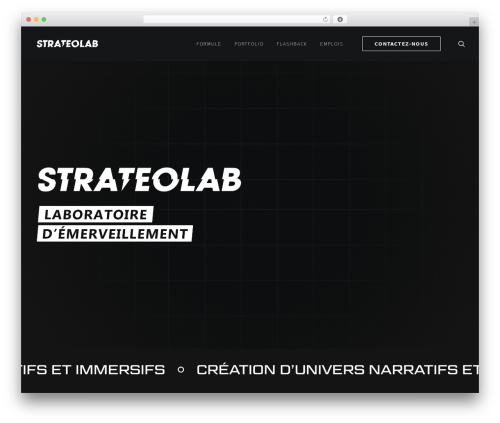Open the search icon in the site header
Image resolution: width=500 pixels, height=423 pixels.
point(461,44)
